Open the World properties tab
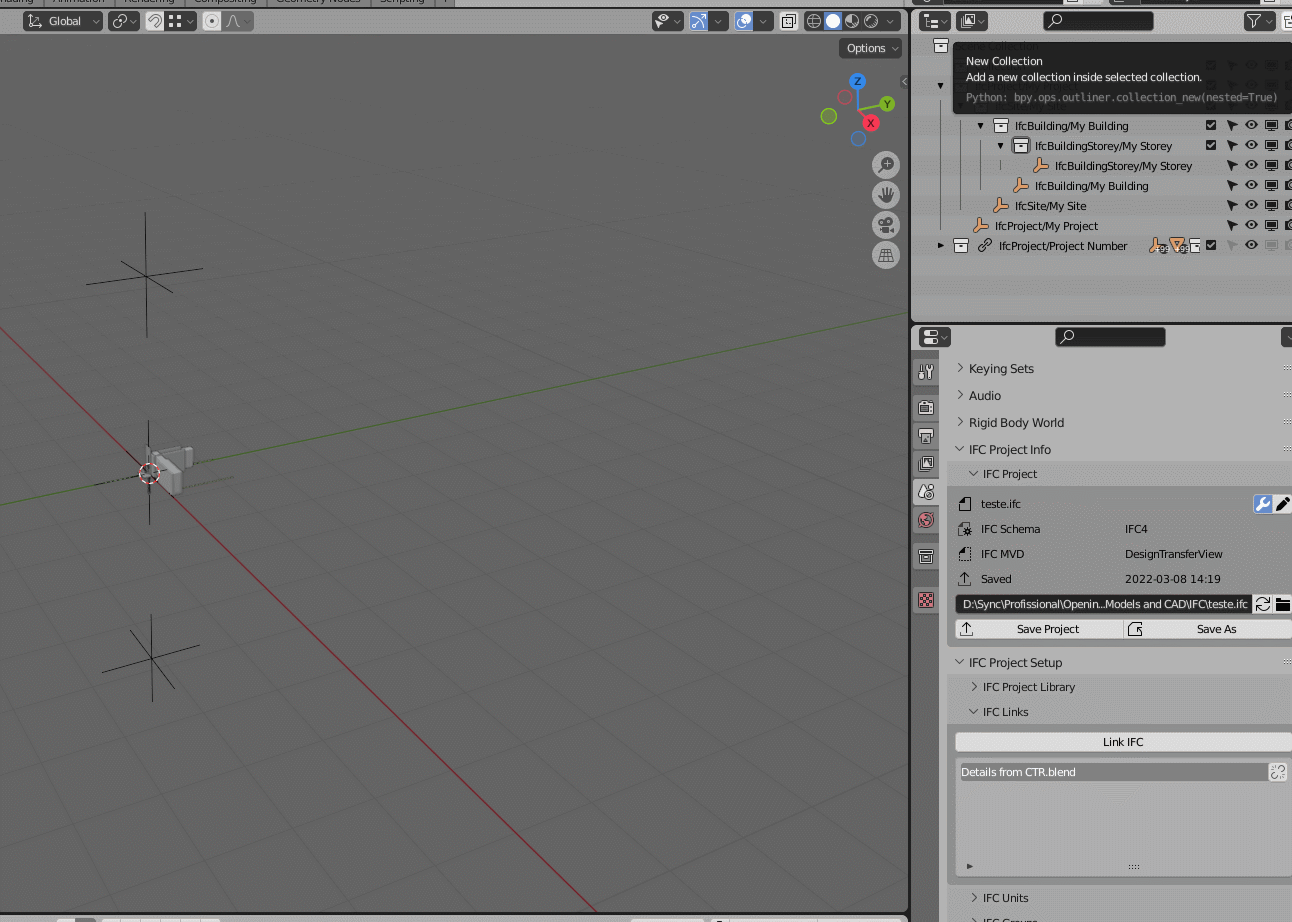1292x922 pixels. point(926,519)
